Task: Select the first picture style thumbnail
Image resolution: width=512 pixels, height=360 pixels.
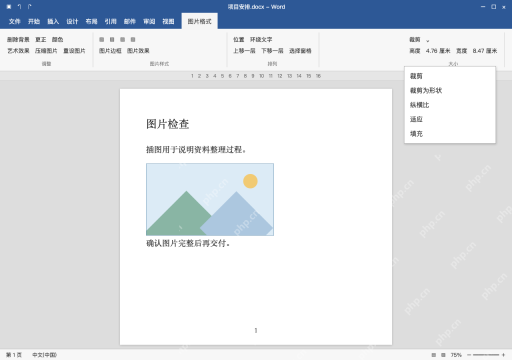Action: point(102,39)
